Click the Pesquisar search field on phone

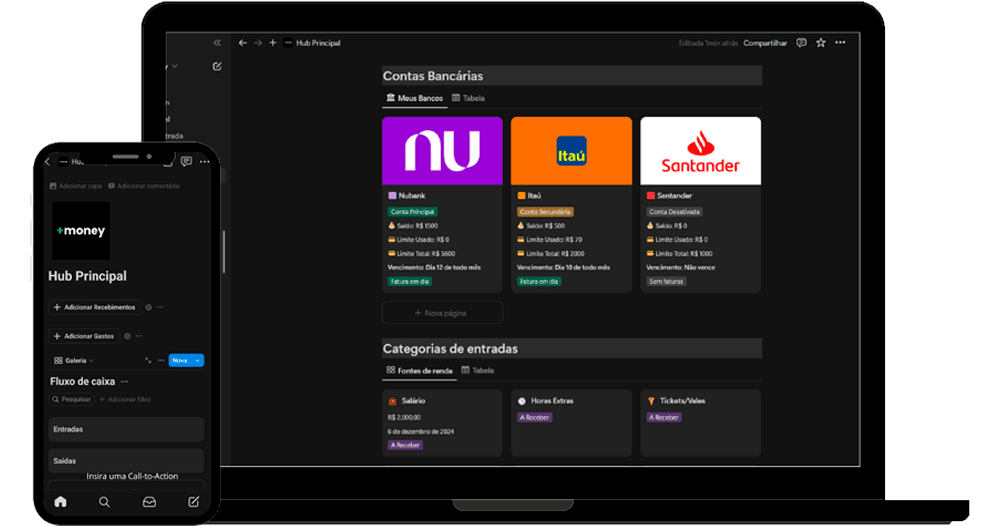point(71,400)
